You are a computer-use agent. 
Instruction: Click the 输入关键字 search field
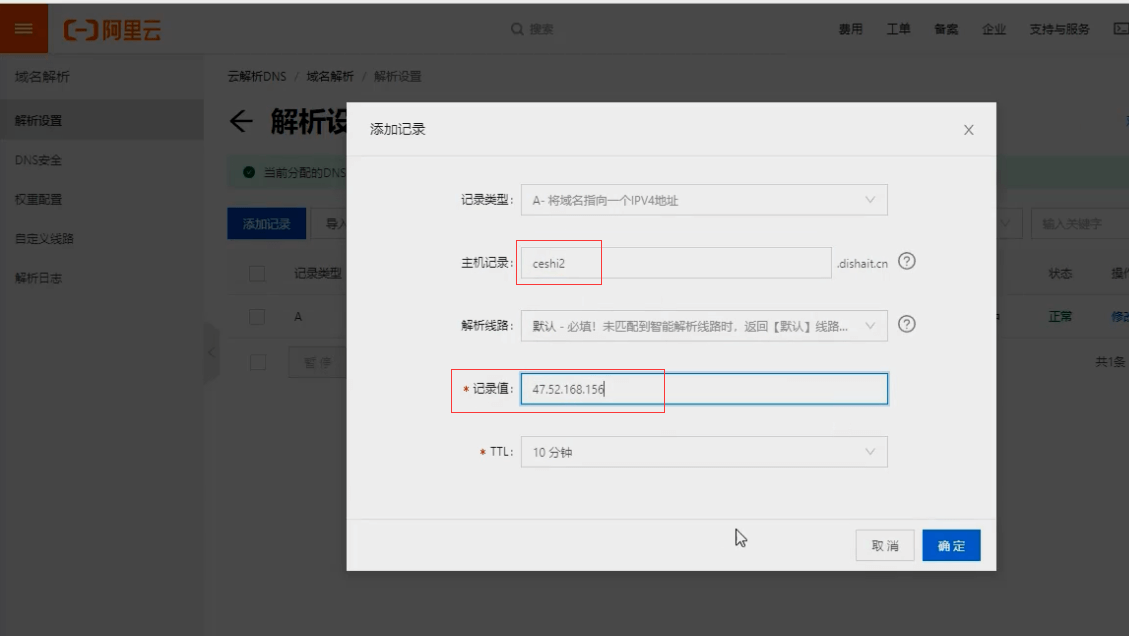click(1080, 224)
